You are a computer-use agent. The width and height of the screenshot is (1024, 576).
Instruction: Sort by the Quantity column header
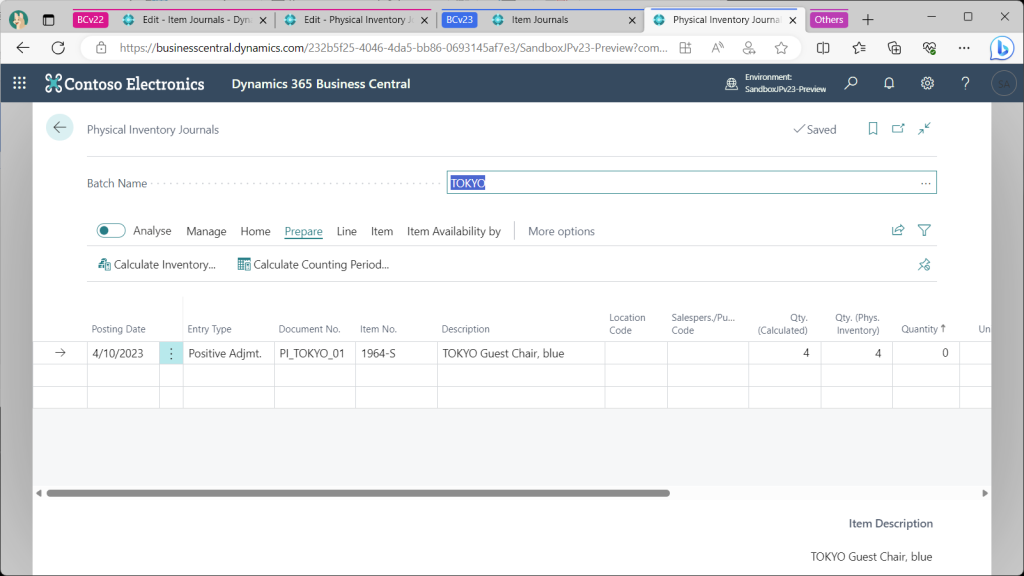[923, 329]
